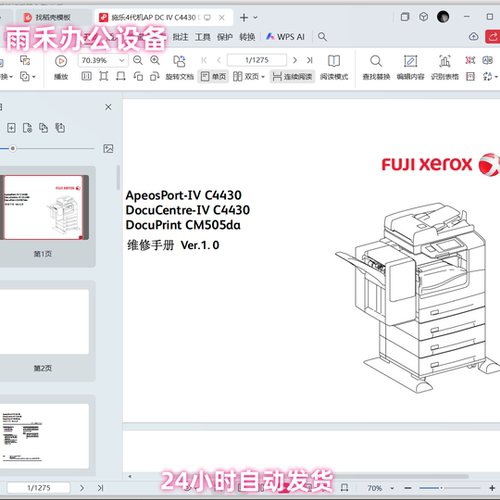Enable 双页 double page view
Viewport: 500px width, 500px height.
[246, 77]
